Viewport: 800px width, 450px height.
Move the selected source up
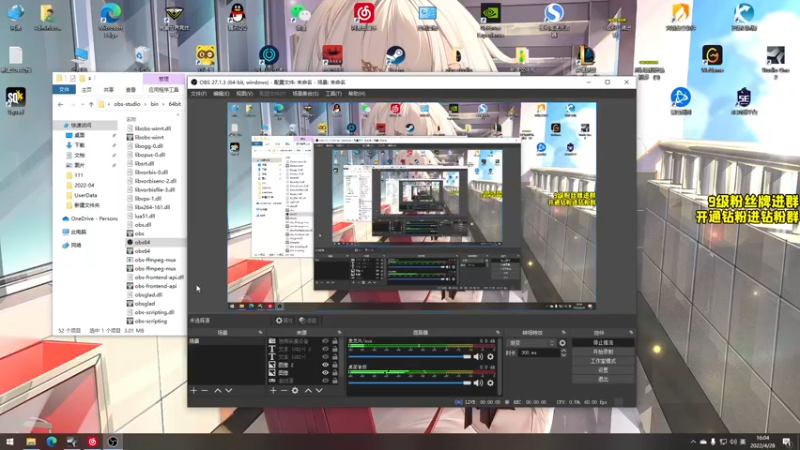[308, 390]
